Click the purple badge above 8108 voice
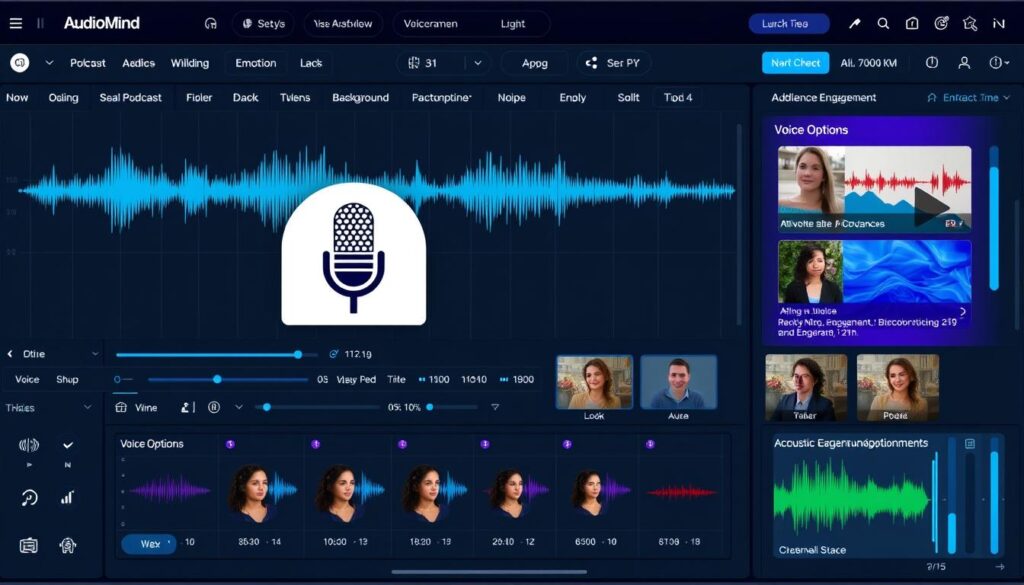This screenshot has height=585, width=1024. [650, 444]
